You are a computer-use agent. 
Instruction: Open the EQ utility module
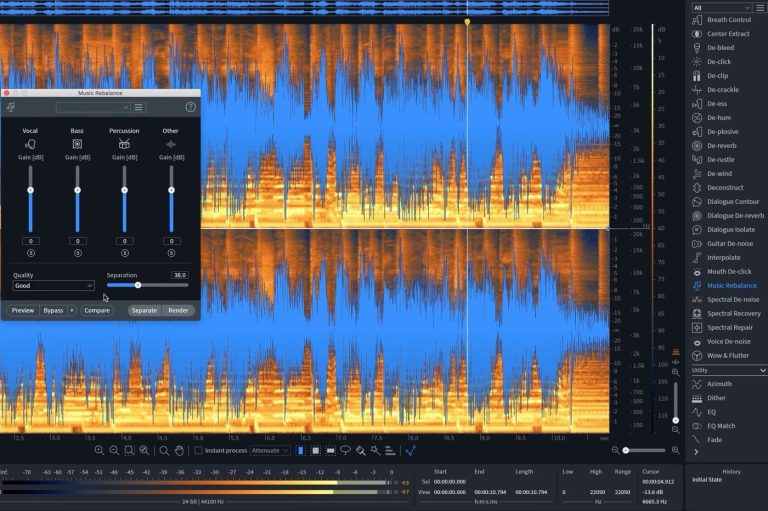coord(712,412)
